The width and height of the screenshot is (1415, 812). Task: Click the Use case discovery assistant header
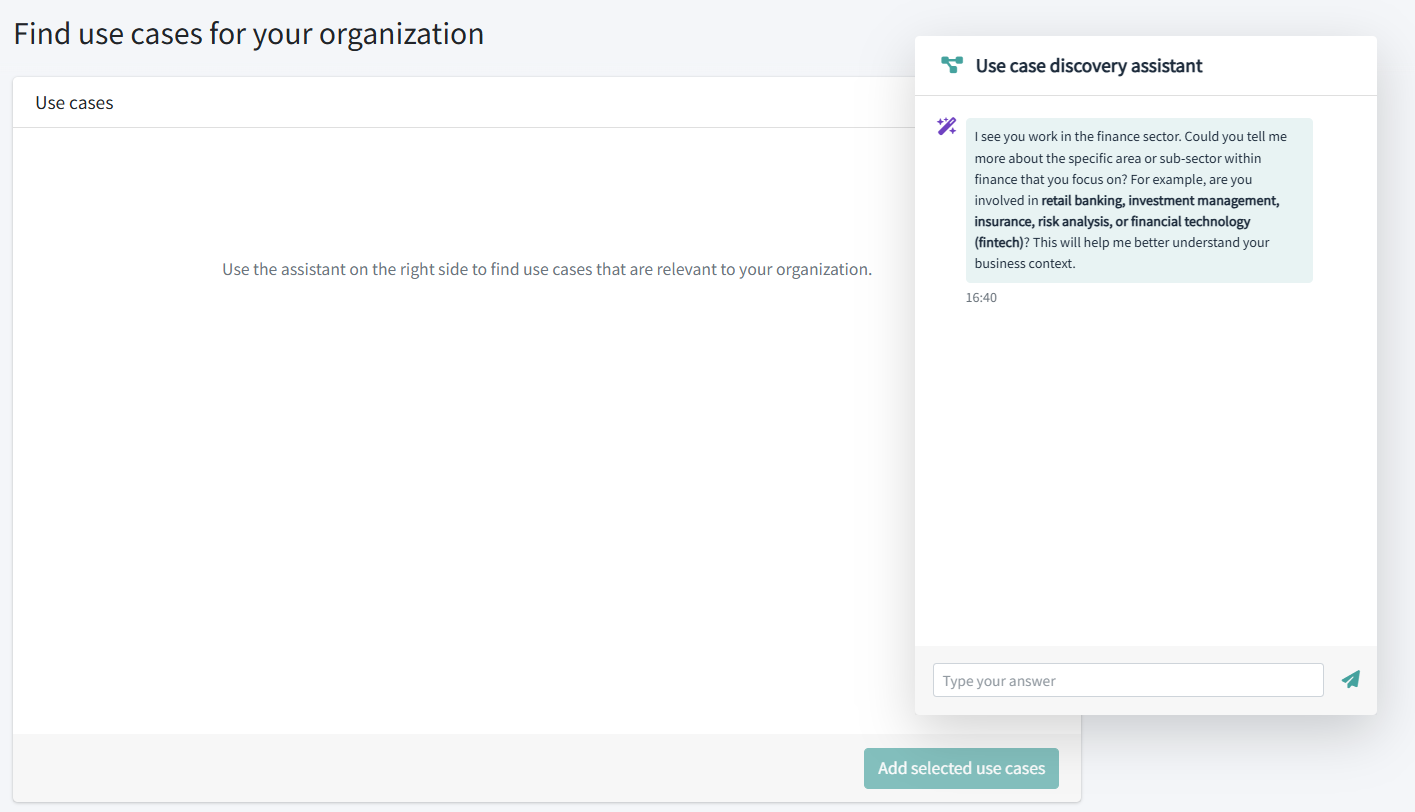pyautogui.click(x=1089, y=65)
